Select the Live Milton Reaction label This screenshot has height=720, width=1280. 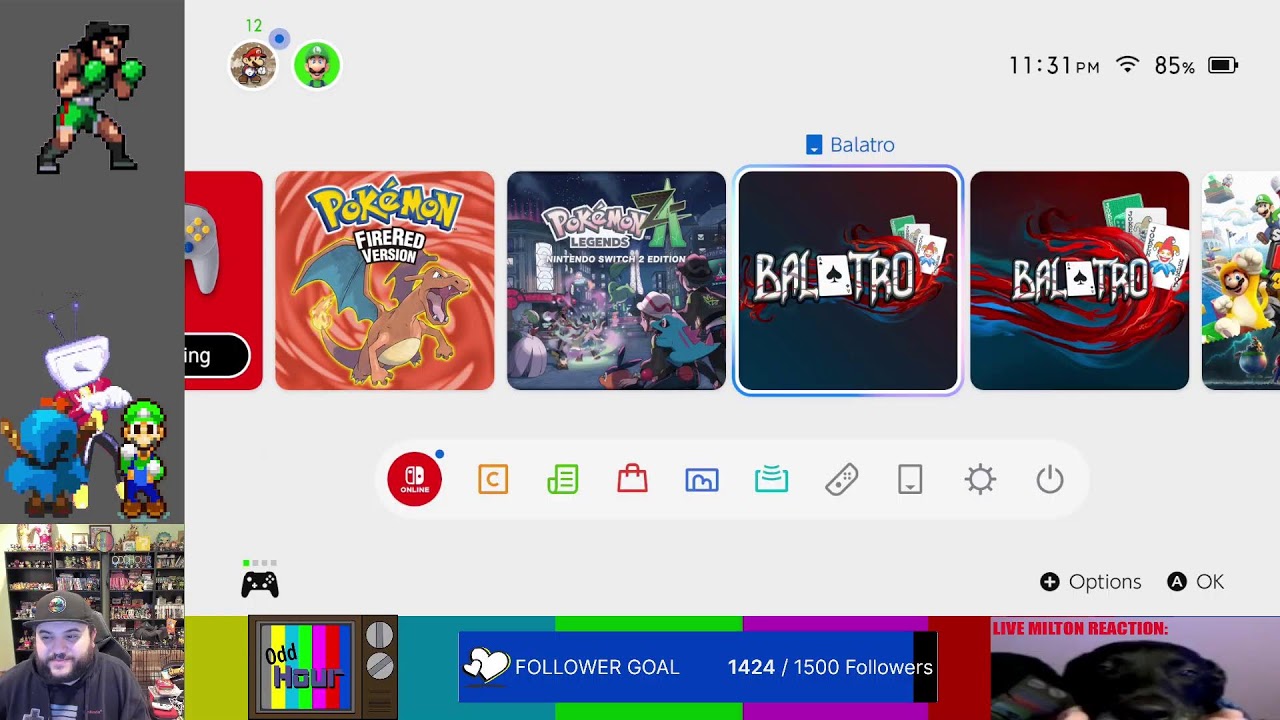(x=1080, y=629)
